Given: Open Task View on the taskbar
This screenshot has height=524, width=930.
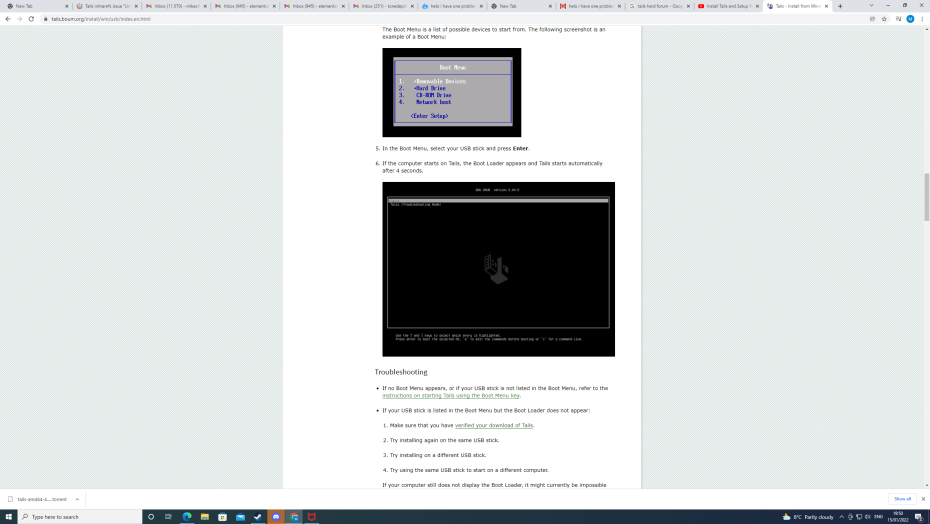Looking at the screenshot, I should click(168, 517).
